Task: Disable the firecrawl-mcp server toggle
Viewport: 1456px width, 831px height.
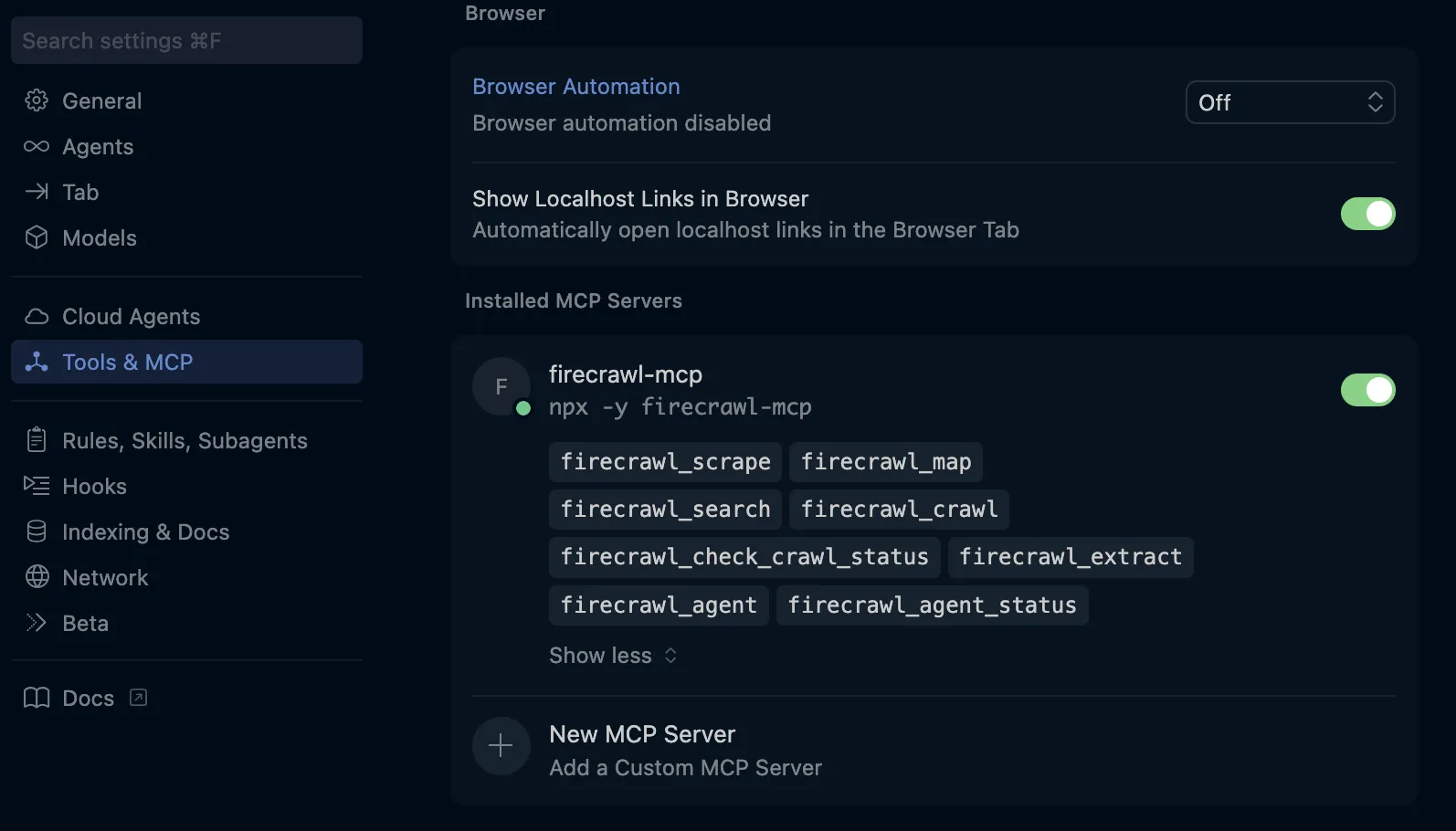Action: 1366,390
